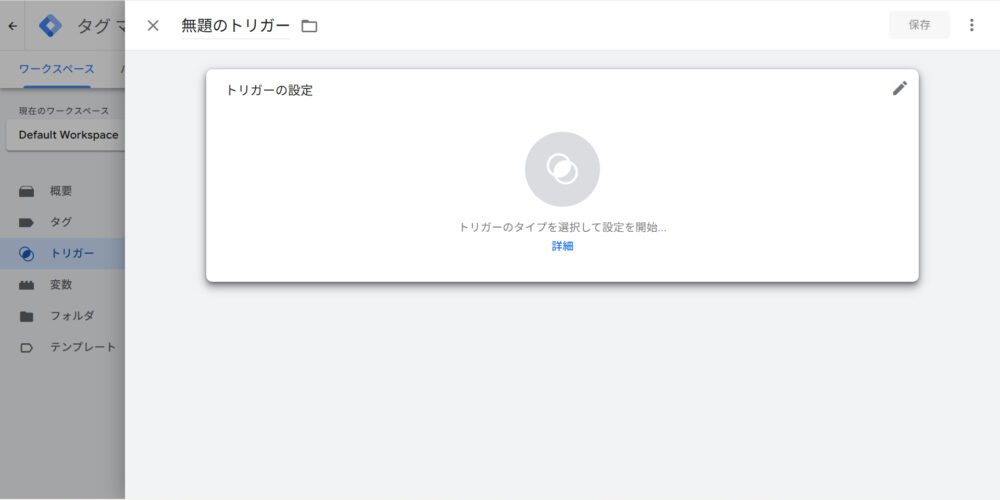Viewport: 1000px width, 500px height.
Task: Open the three-dot more options menu
Action: [x=971, y=25]
